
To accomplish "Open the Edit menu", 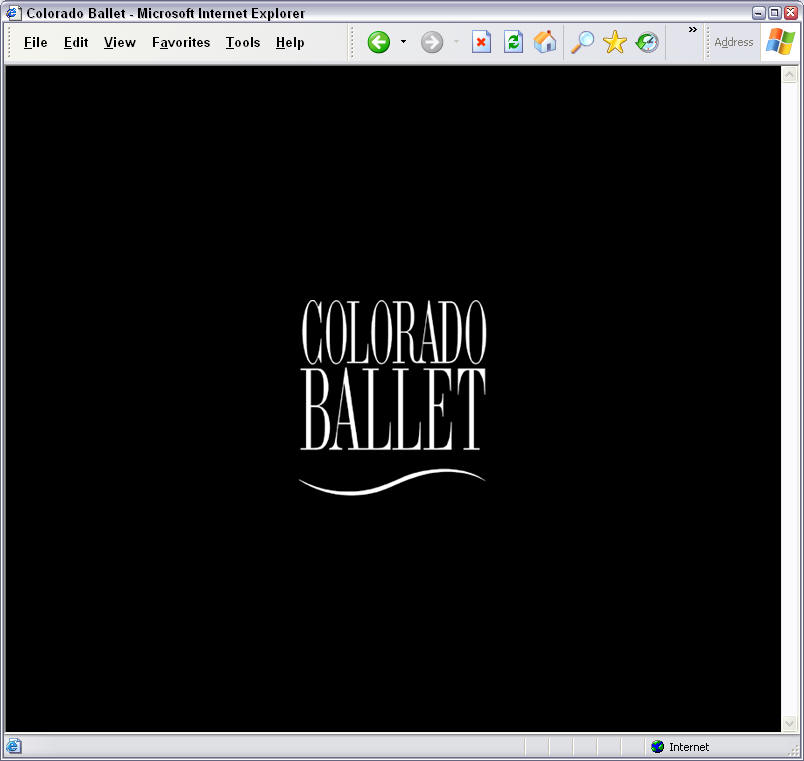I will [76, 43].
